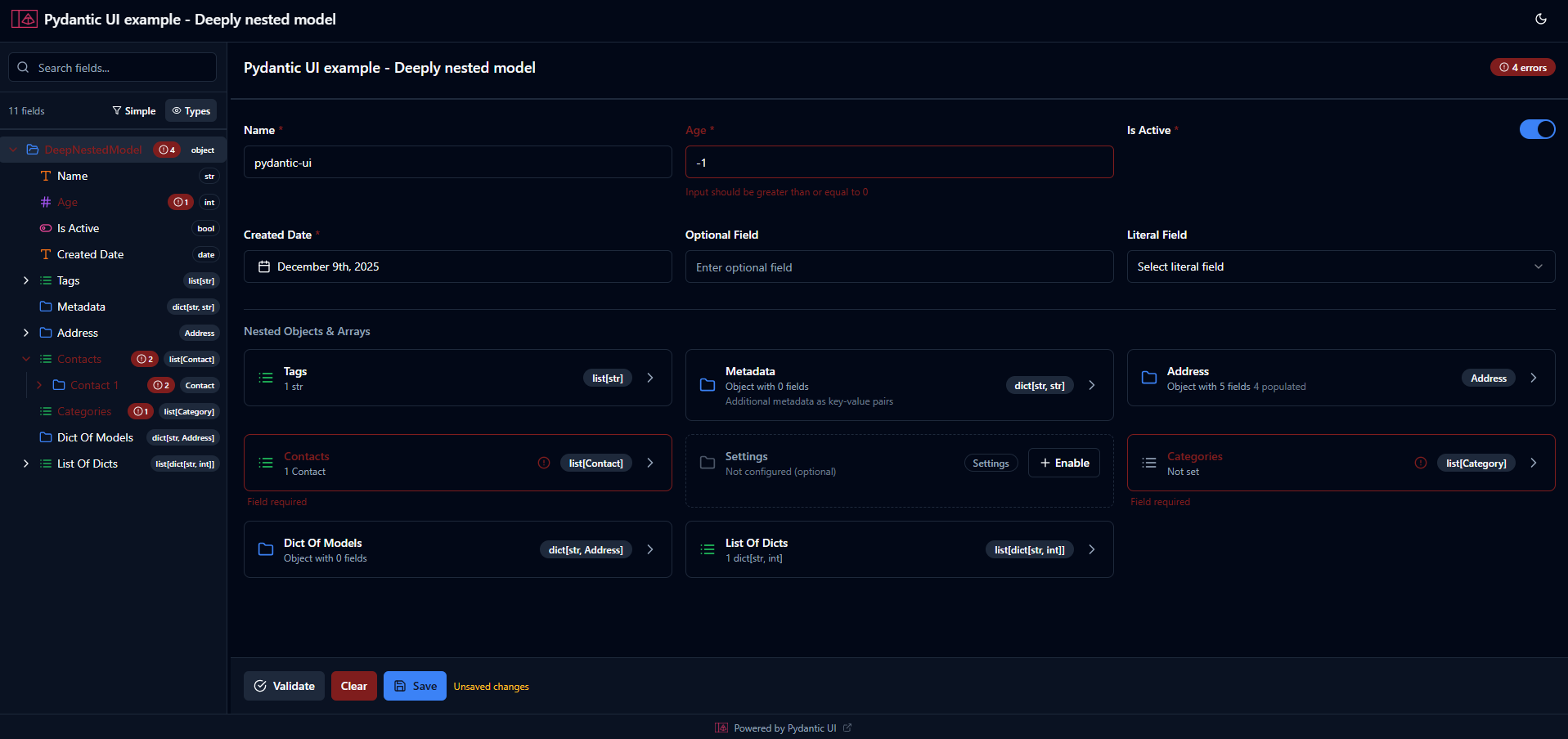This screenshot has width=1568, height=739.
Task: Open the Literal Field dropdown
Action: (x=1341, y=266)
